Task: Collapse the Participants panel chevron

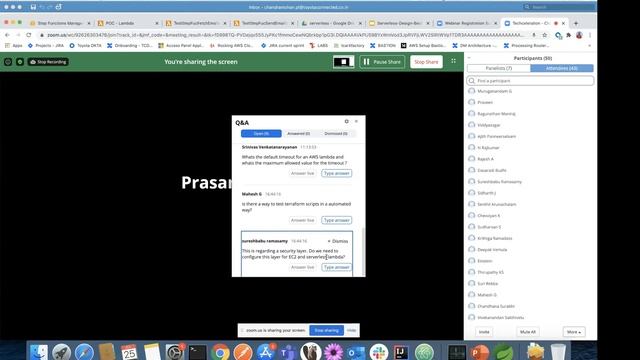Action: (x=469, y=58)
